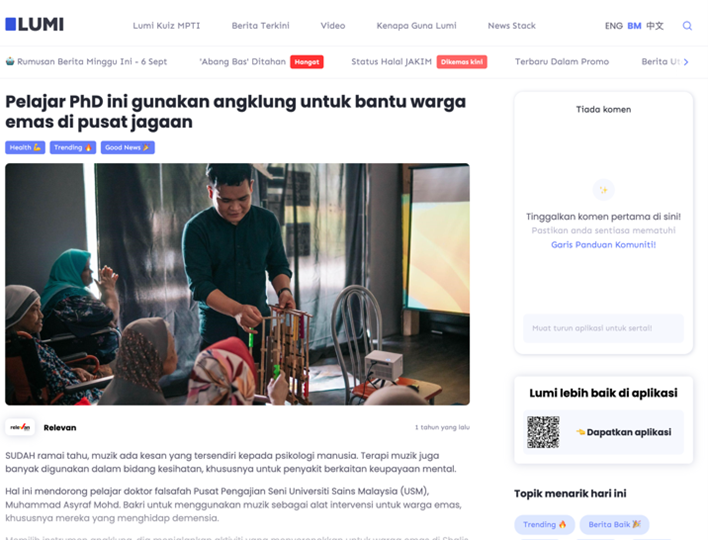Viewport: 708px width, 540px height.
Task: Switch language to BM
Action: click(634, 26)
